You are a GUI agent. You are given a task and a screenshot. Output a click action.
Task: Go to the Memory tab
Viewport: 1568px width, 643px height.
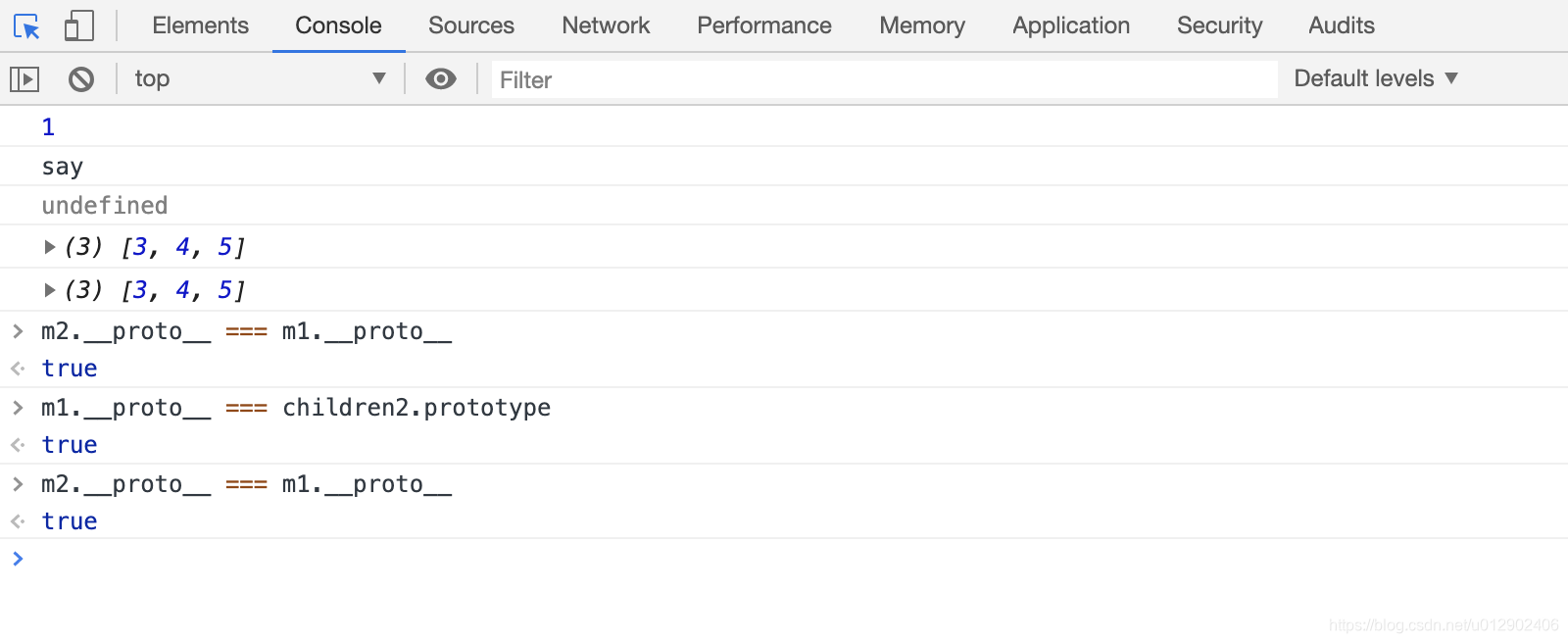(x=921, y=25)
